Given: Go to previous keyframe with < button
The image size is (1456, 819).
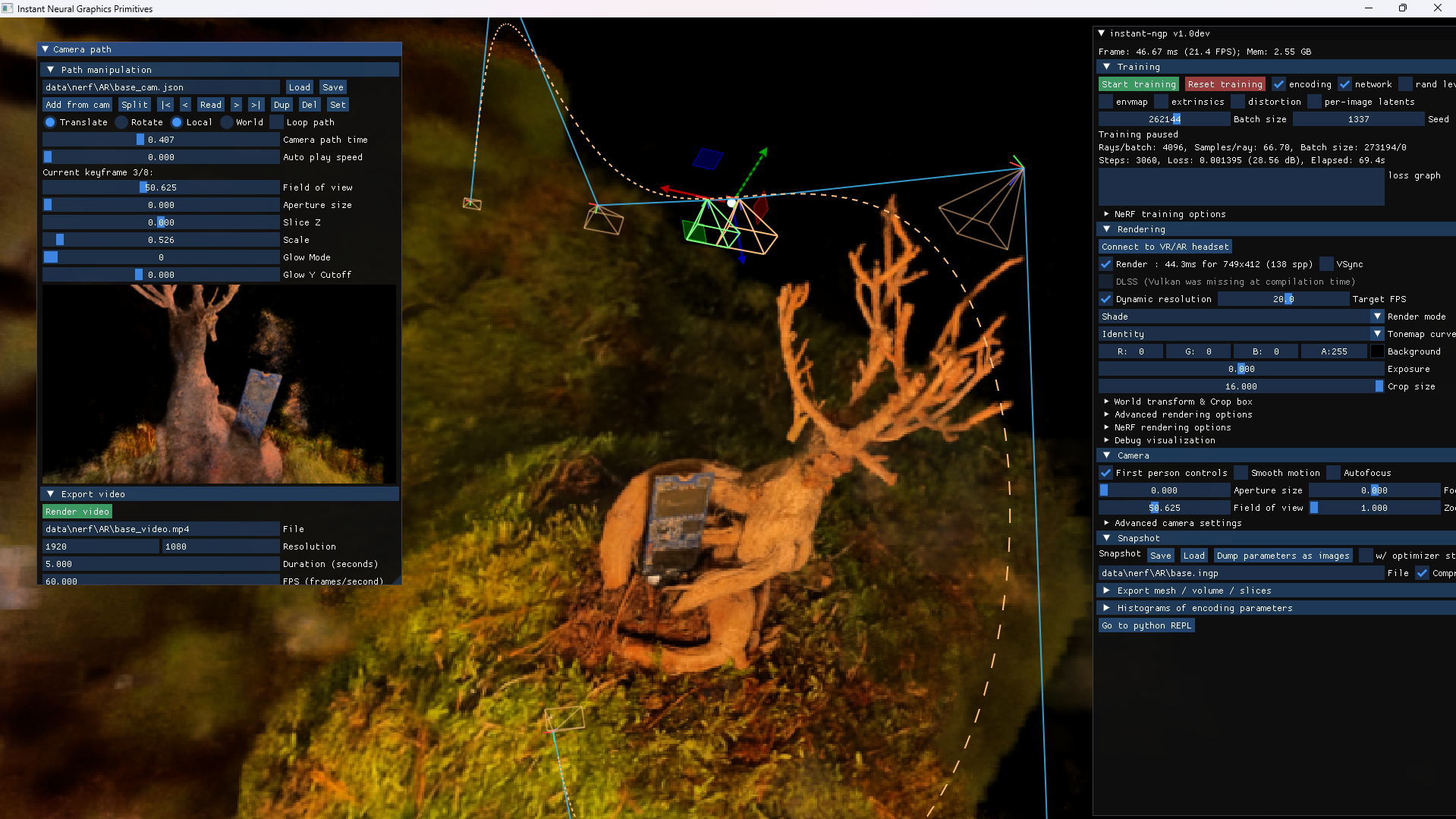Looking at the screenshot, I should coord(185,105).
